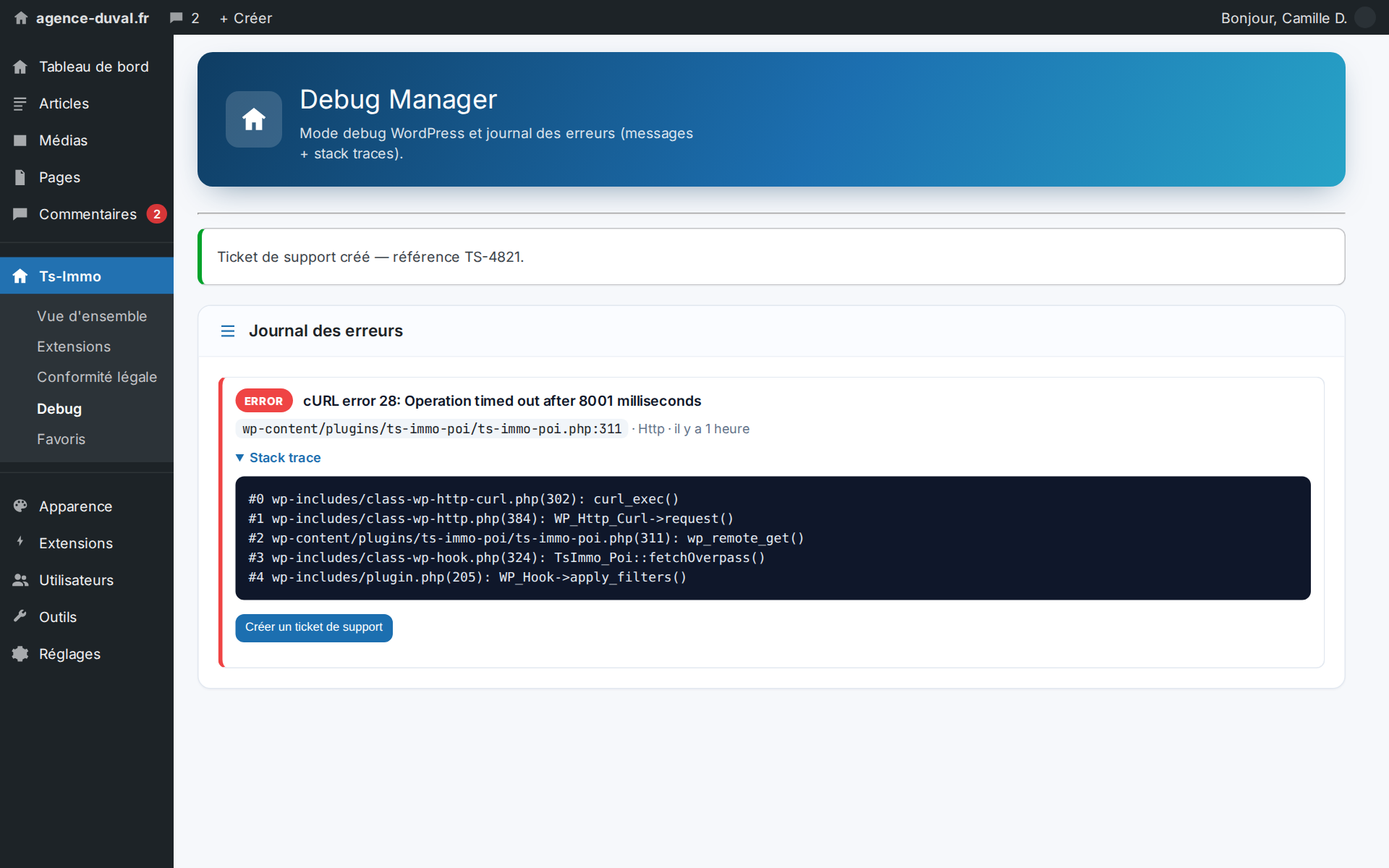
Task: Click stack trace line #3 fetchOverpass()
Action: [x=507, y=558]
